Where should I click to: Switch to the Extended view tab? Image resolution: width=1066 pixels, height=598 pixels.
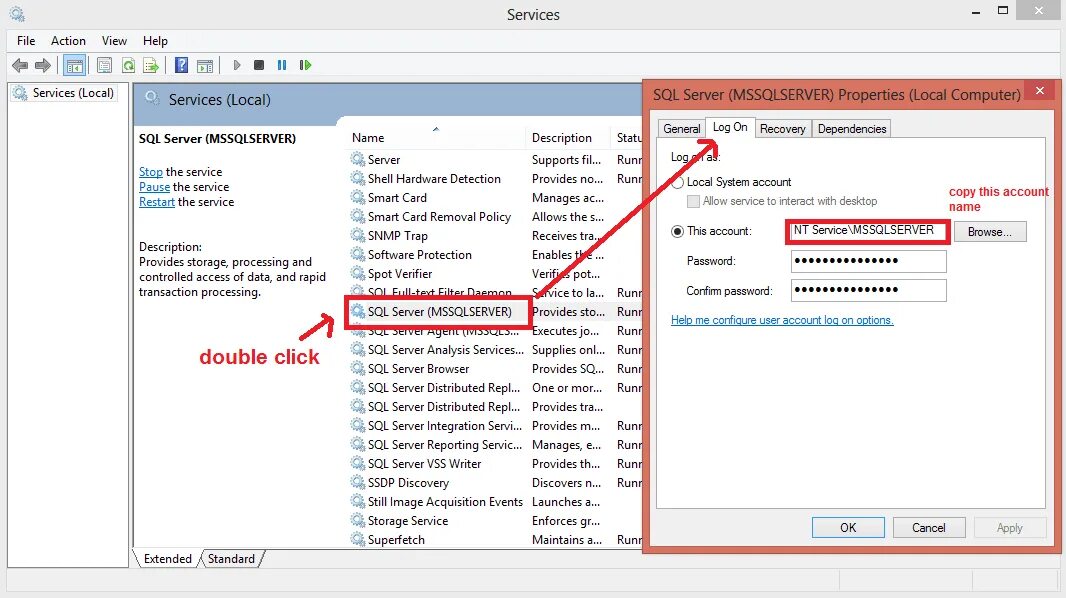[x=167, y=559]
